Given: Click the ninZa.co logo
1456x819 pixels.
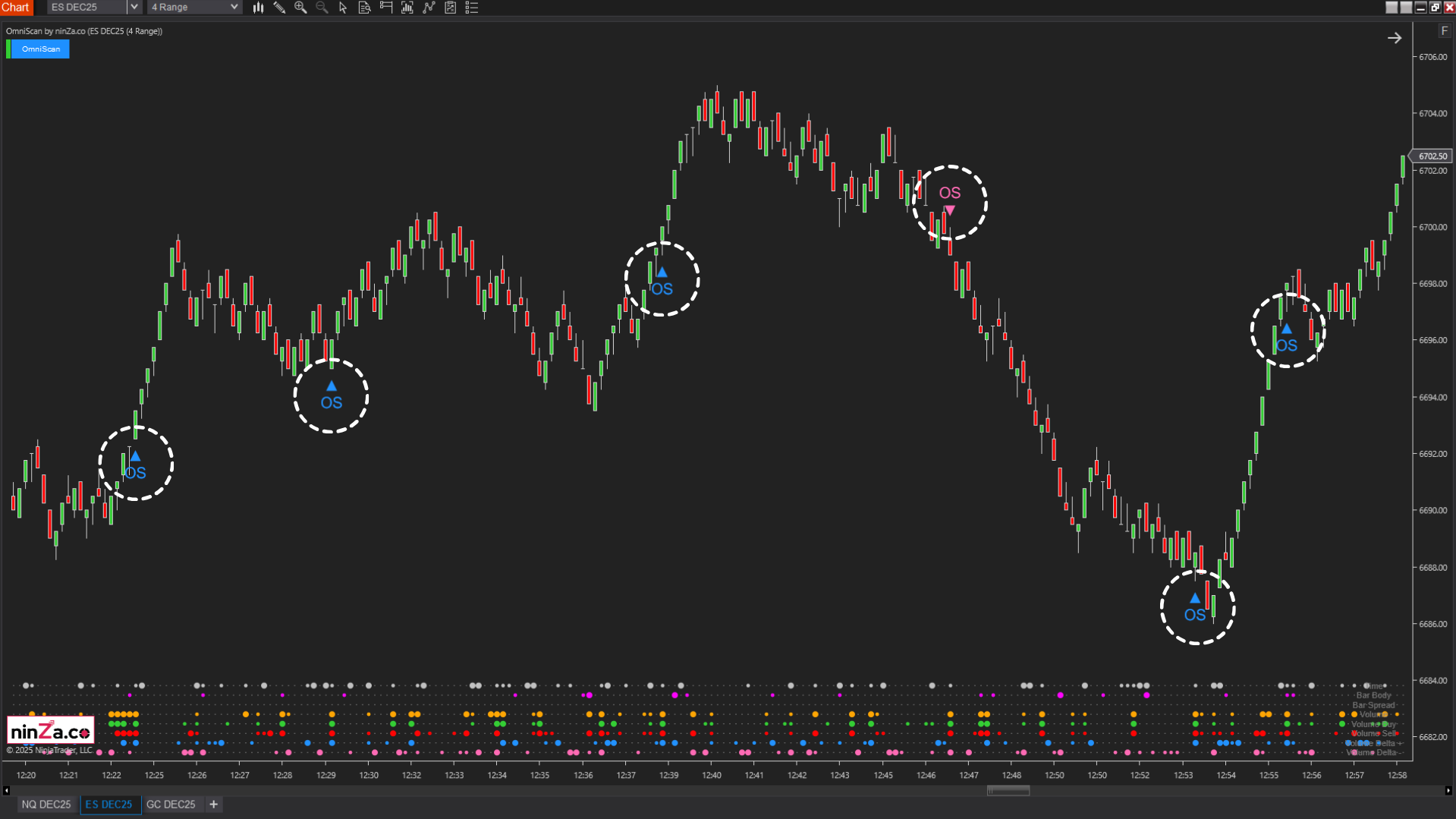Looking at the screenshot, I should 49,729.
